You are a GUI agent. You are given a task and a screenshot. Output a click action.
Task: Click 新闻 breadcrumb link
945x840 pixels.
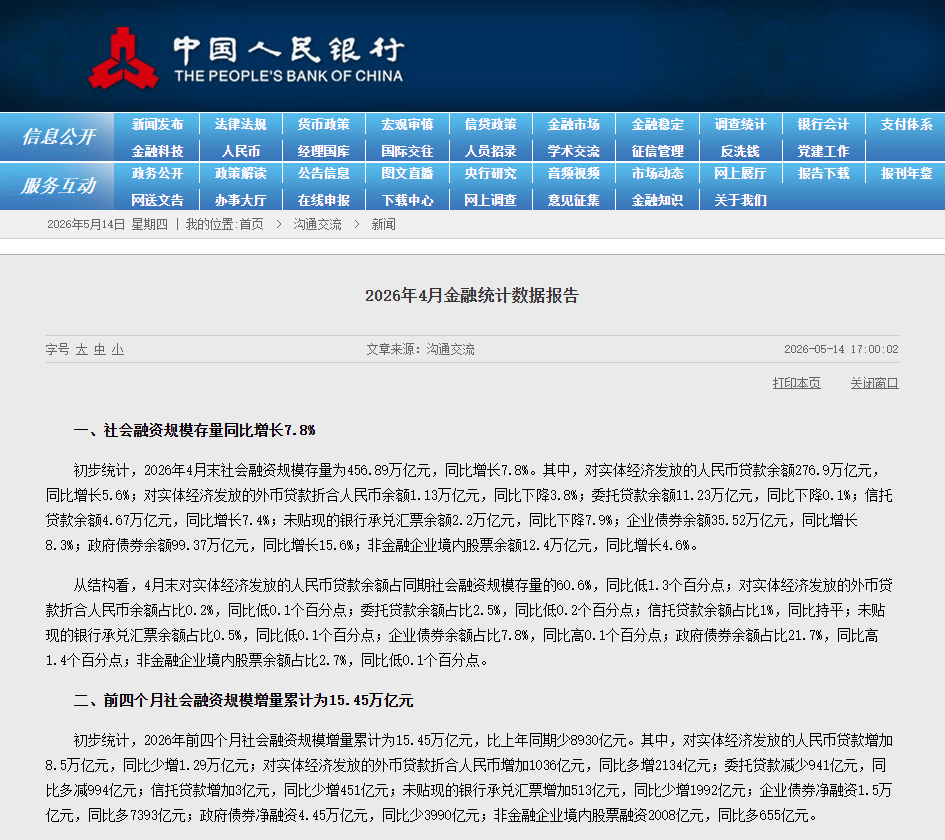pos(383,224)
